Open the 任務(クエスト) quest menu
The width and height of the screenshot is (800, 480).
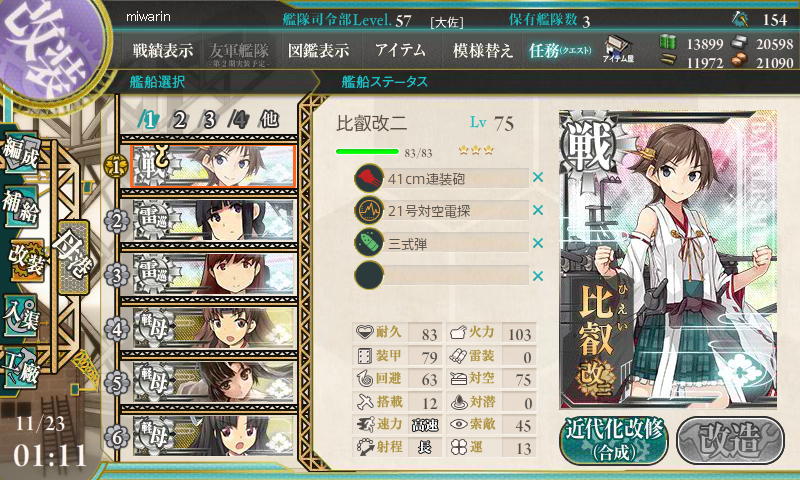click(560, 50)
